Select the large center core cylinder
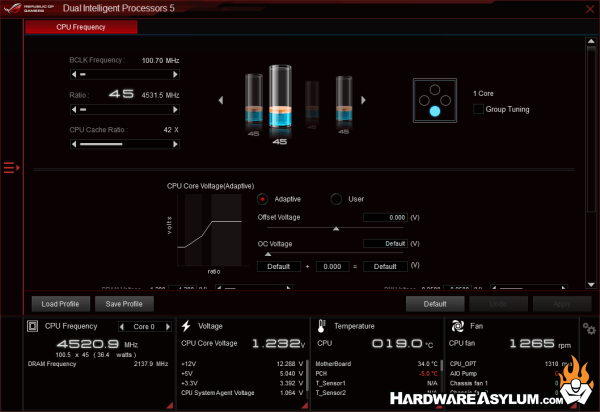 280,98
